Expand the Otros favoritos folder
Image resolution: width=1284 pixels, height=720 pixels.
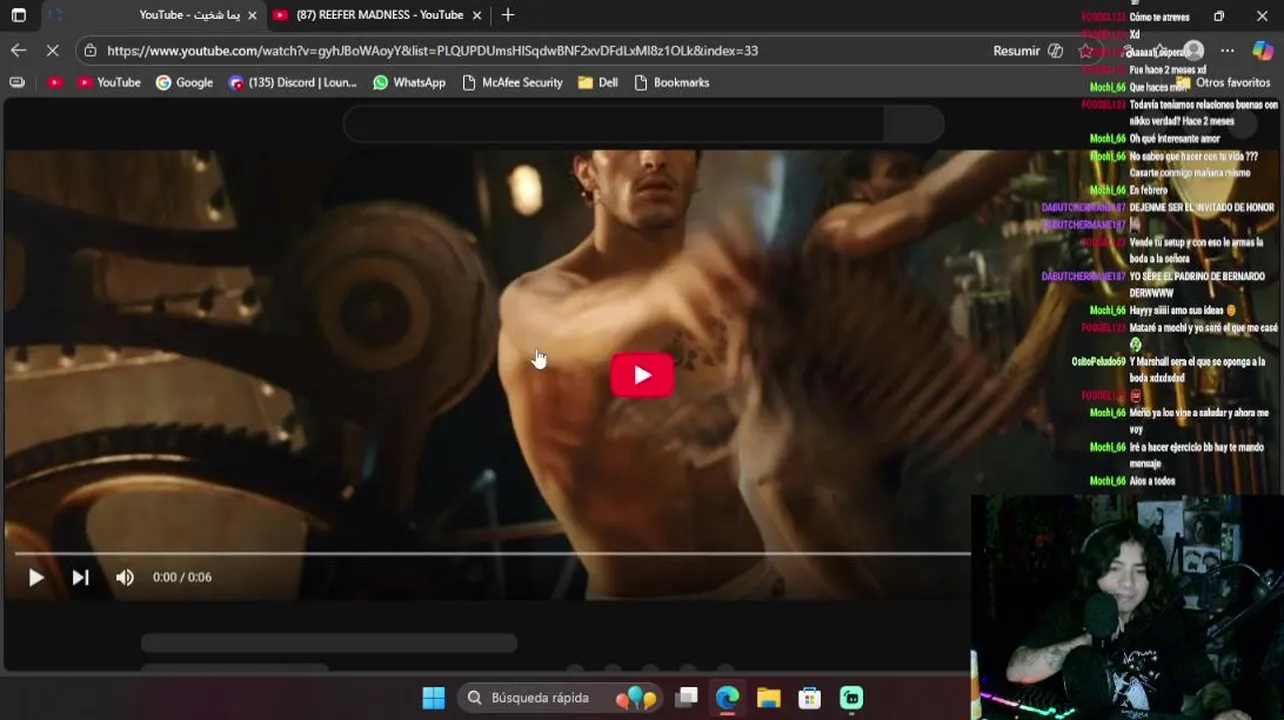1222,82
